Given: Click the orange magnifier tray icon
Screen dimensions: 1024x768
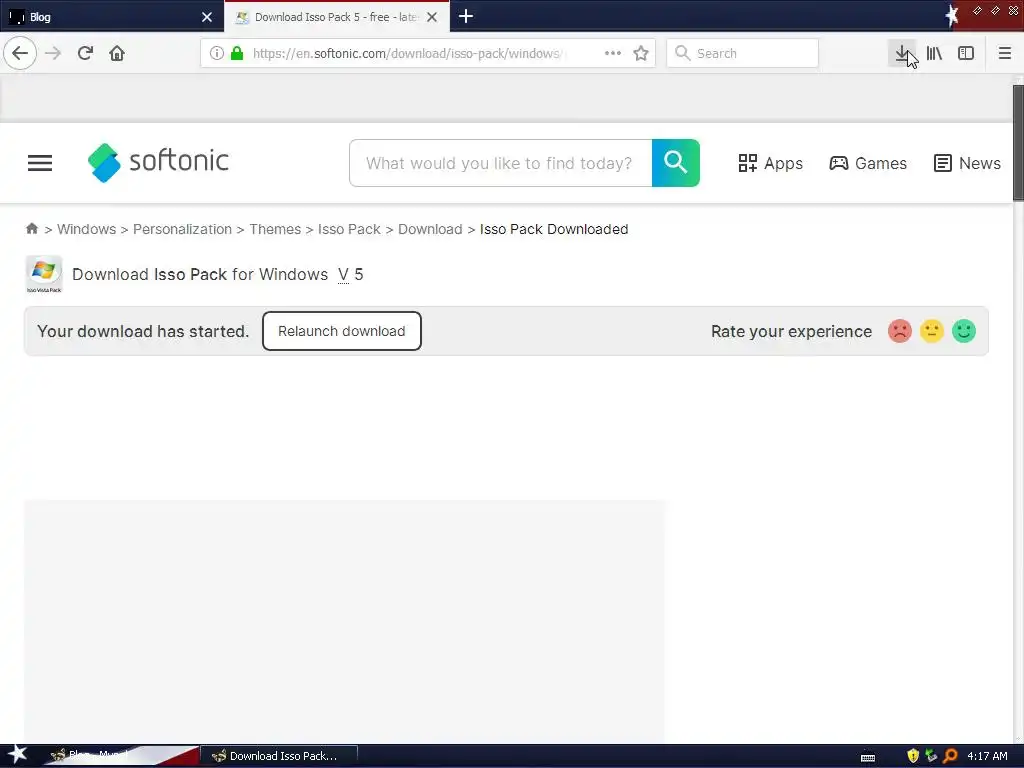Looking at the screenshot, I should click(x=950, y=756).
